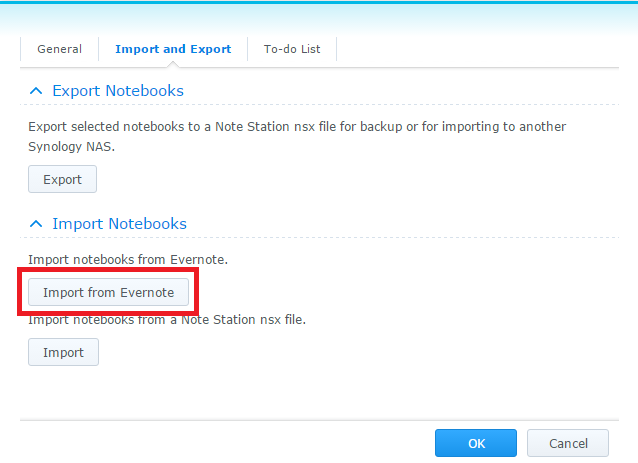Confirm settings with the OK button
The image size is (638, 463).
click(x=476, y=443)
